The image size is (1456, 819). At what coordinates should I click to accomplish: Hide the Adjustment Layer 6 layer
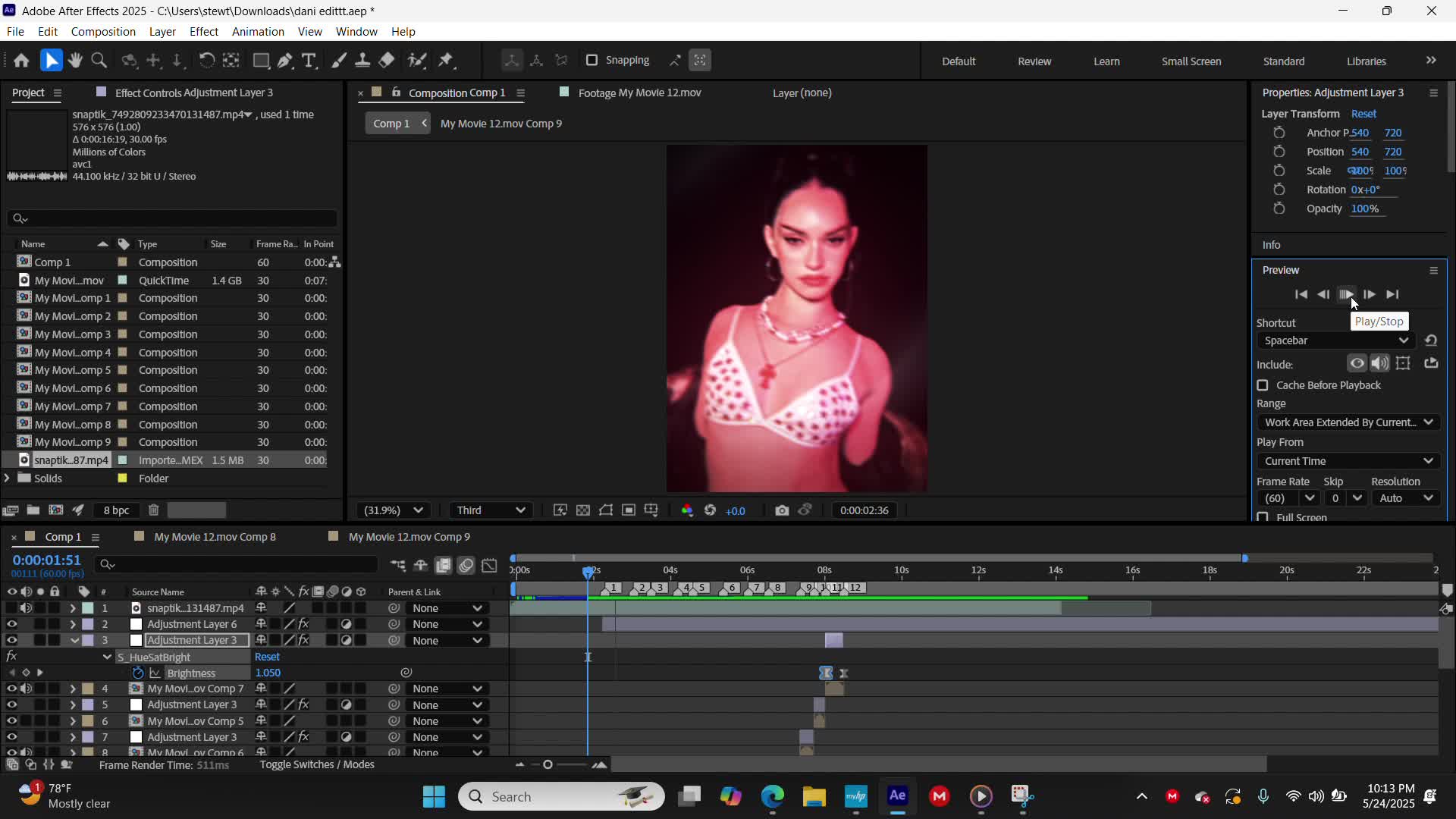tap(11, 624)
